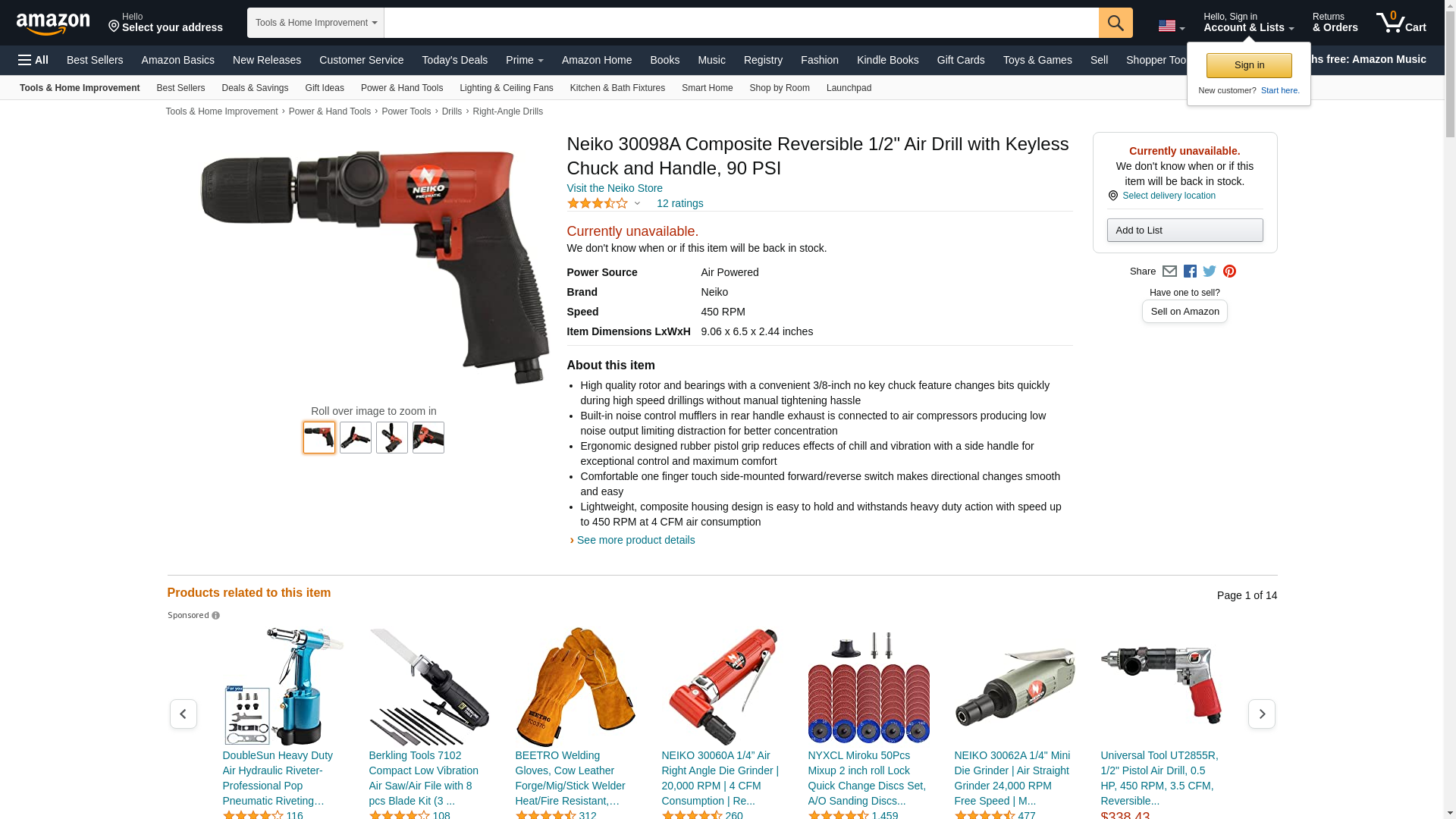Open the Amazon logo home link
The image size is (1456, 819).
pyautogui.click(x=53, y=24)
